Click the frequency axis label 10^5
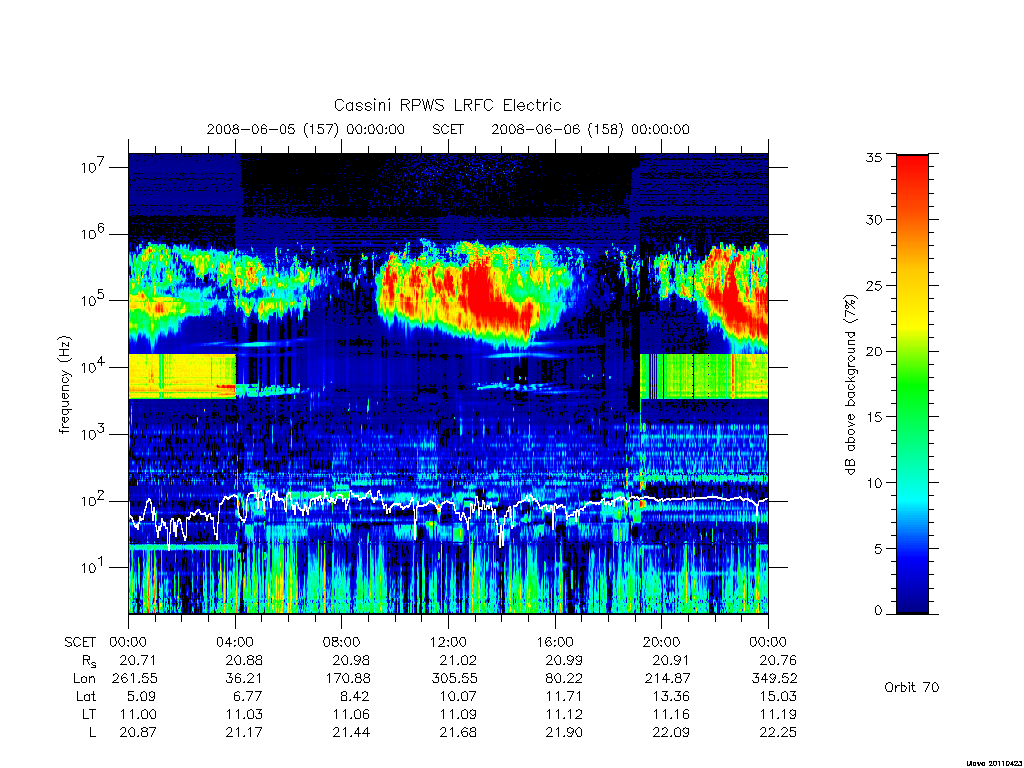The width and height of the screenshot is (1024, 768). coord(94,300)
